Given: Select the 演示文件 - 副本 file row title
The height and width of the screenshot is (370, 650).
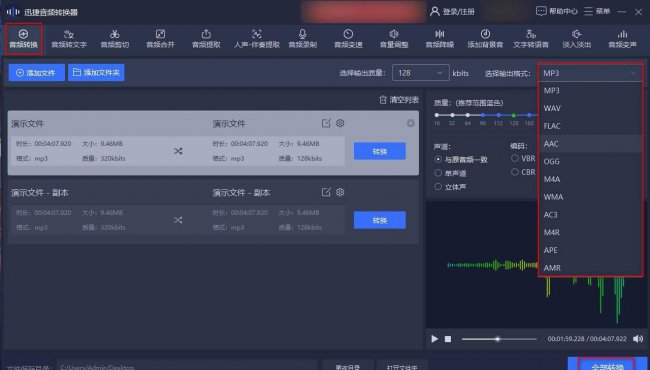Looking at the screenshot, I should [40, 193].
